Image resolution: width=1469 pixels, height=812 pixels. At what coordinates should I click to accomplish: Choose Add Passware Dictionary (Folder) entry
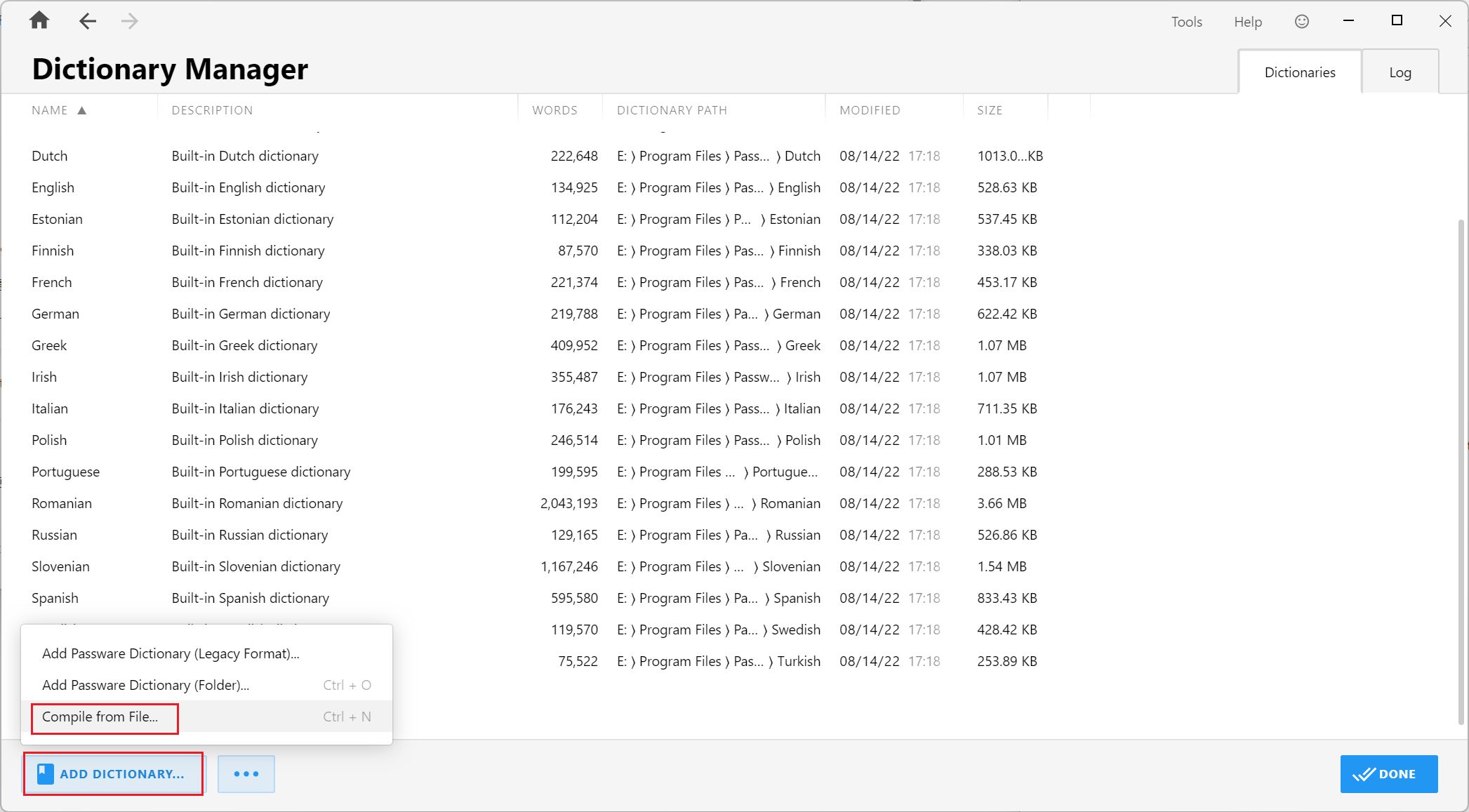coord(145,685)
